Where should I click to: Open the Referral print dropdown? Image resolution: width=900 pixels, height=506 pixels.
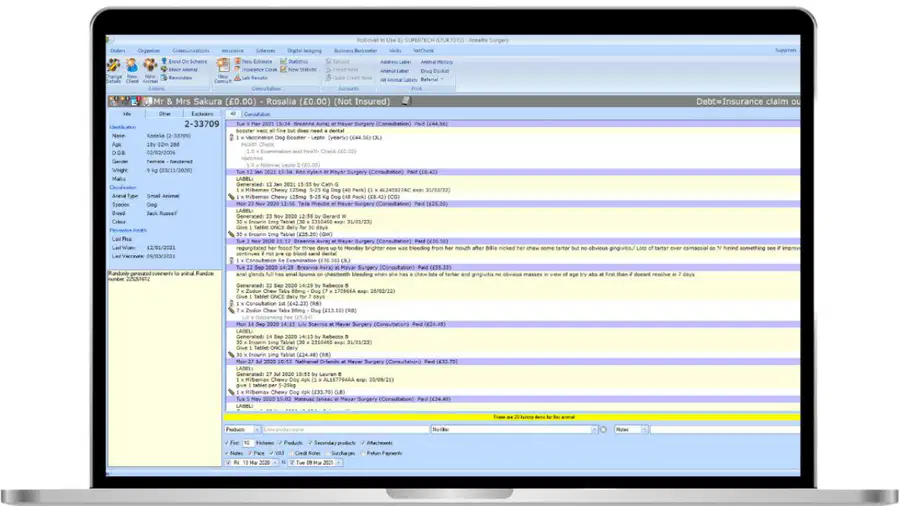442,80
